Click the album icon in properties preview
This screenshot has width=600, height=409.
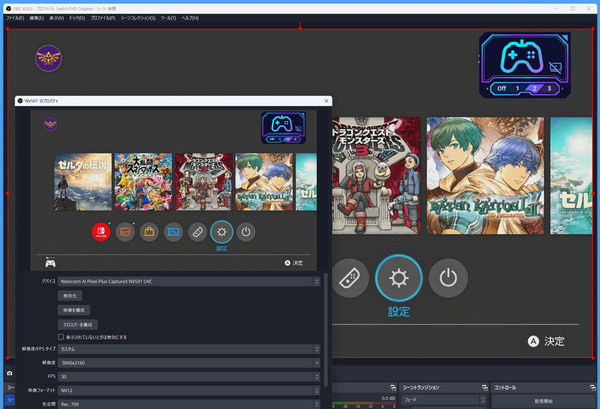point(173,232)
